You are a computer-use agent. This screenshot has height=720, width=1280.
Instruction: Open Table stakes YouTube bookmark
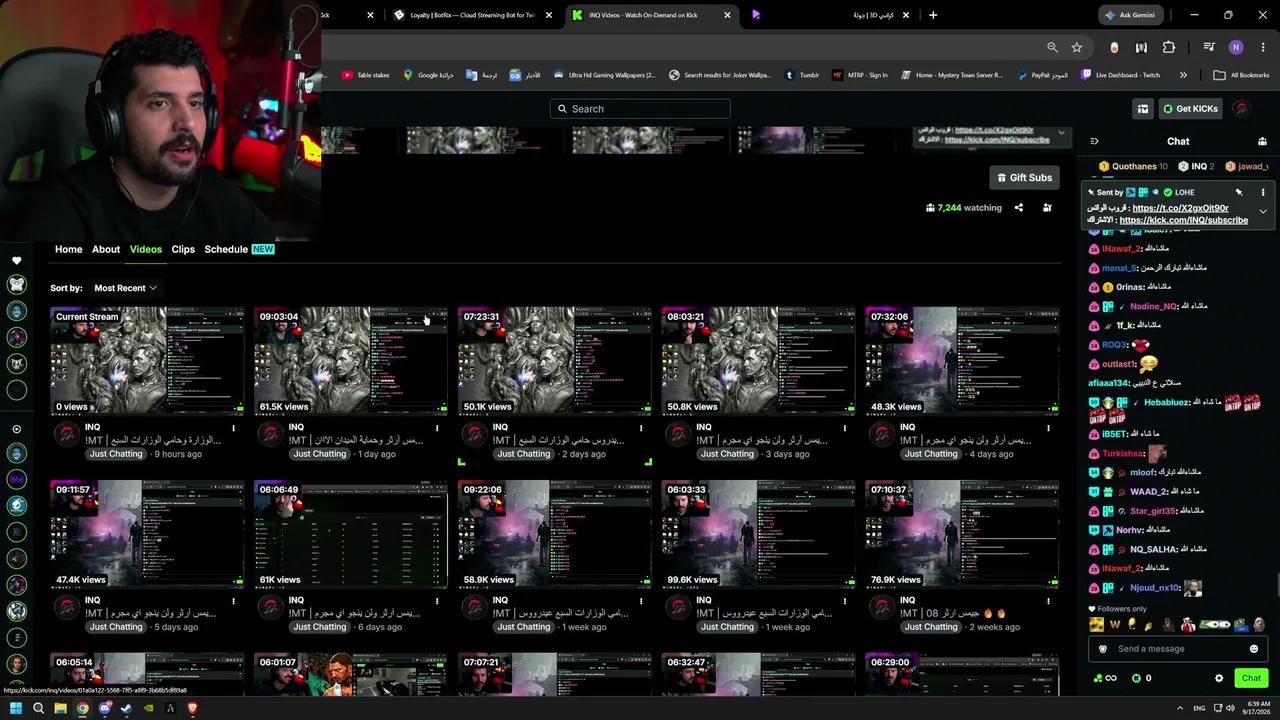[x=366, y=75]
